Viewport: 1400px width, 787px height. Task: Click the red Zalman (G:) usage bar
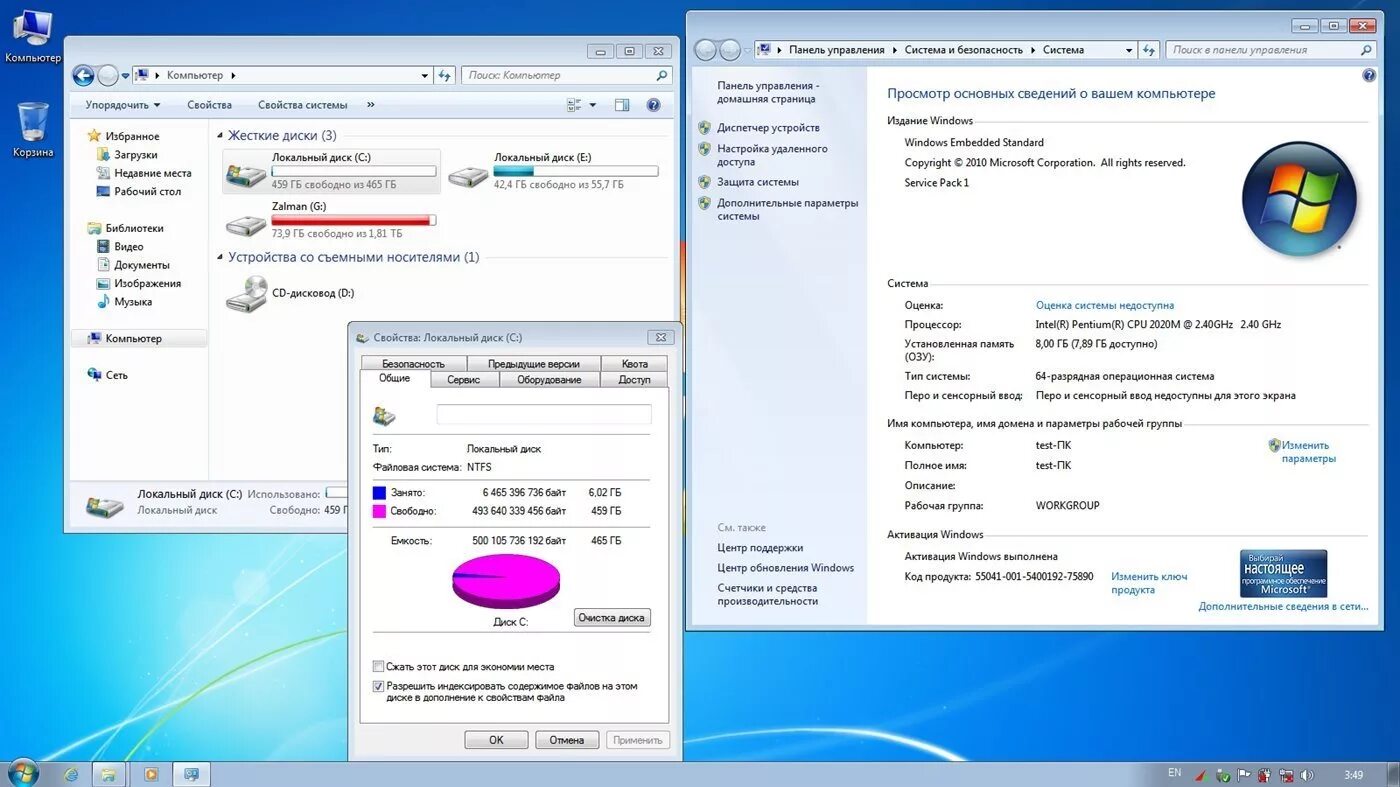point(354,220)
